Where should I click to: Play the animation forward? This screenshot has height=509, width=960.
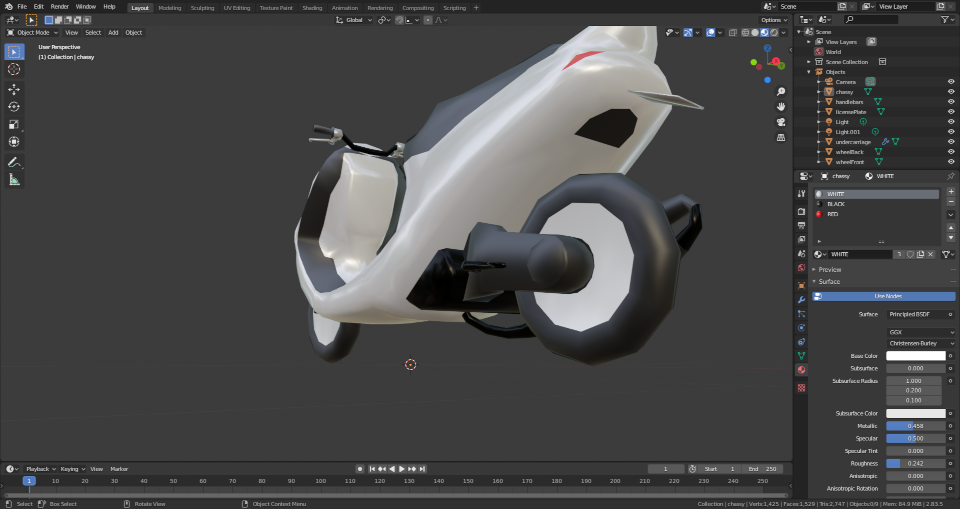tap(402, 469)
